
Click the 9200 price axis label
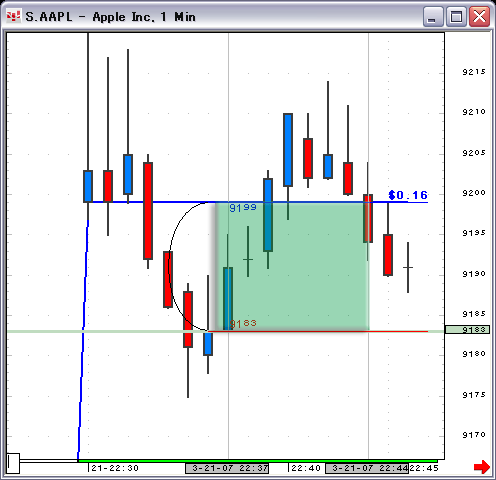[474, 193]
